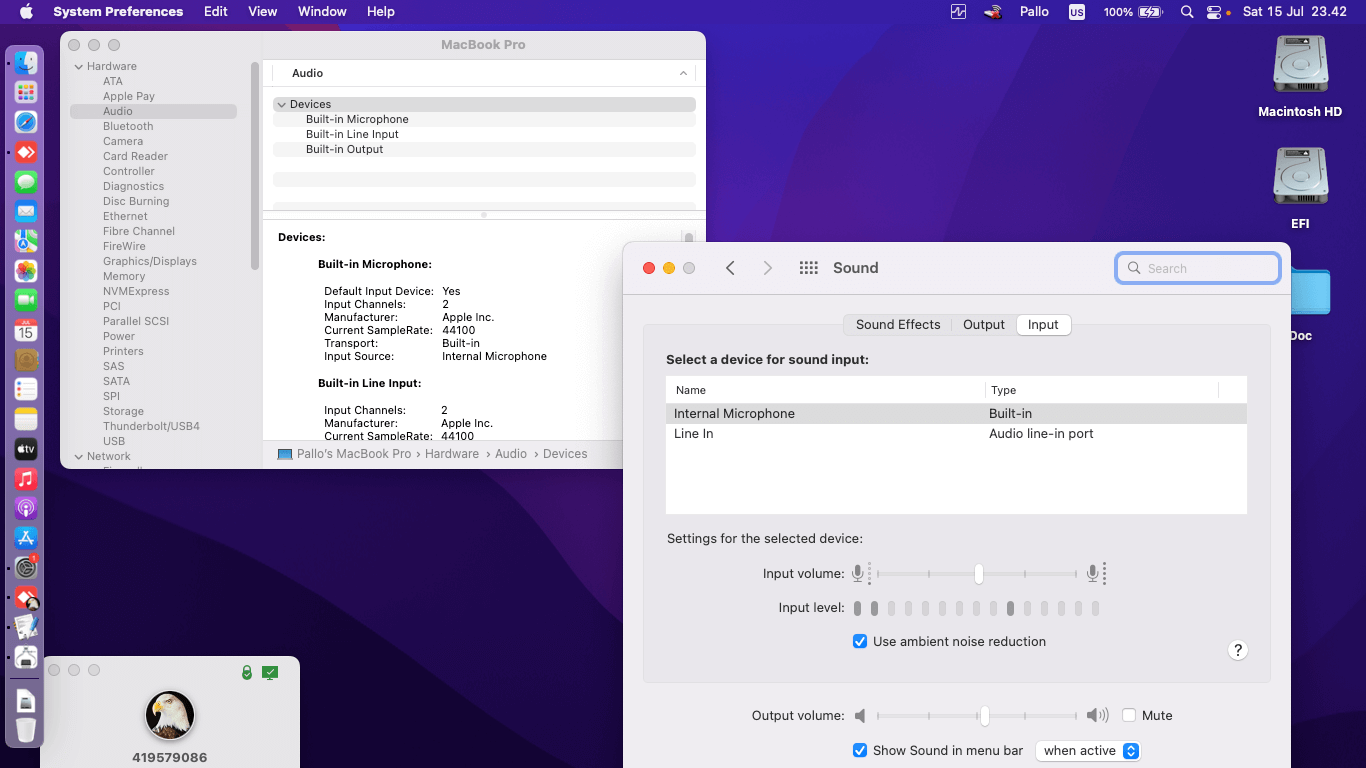Click System Preferences icon in the Dock
1366x768 pixels.
click(x=26, y=567)
